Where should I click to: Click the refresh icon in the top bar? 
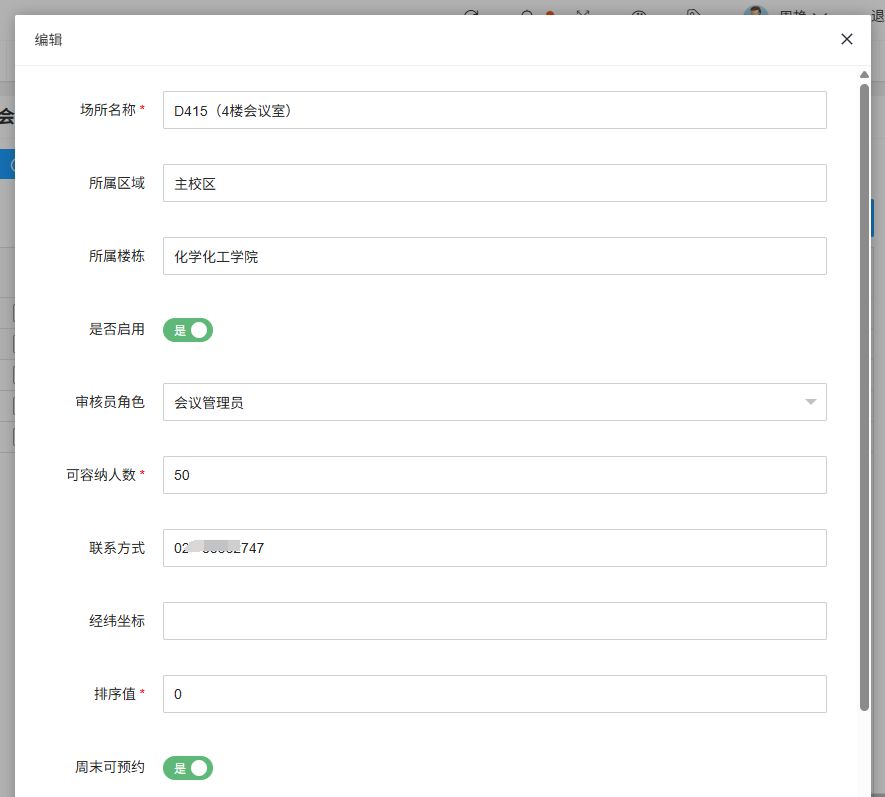[x=472, y=12]
